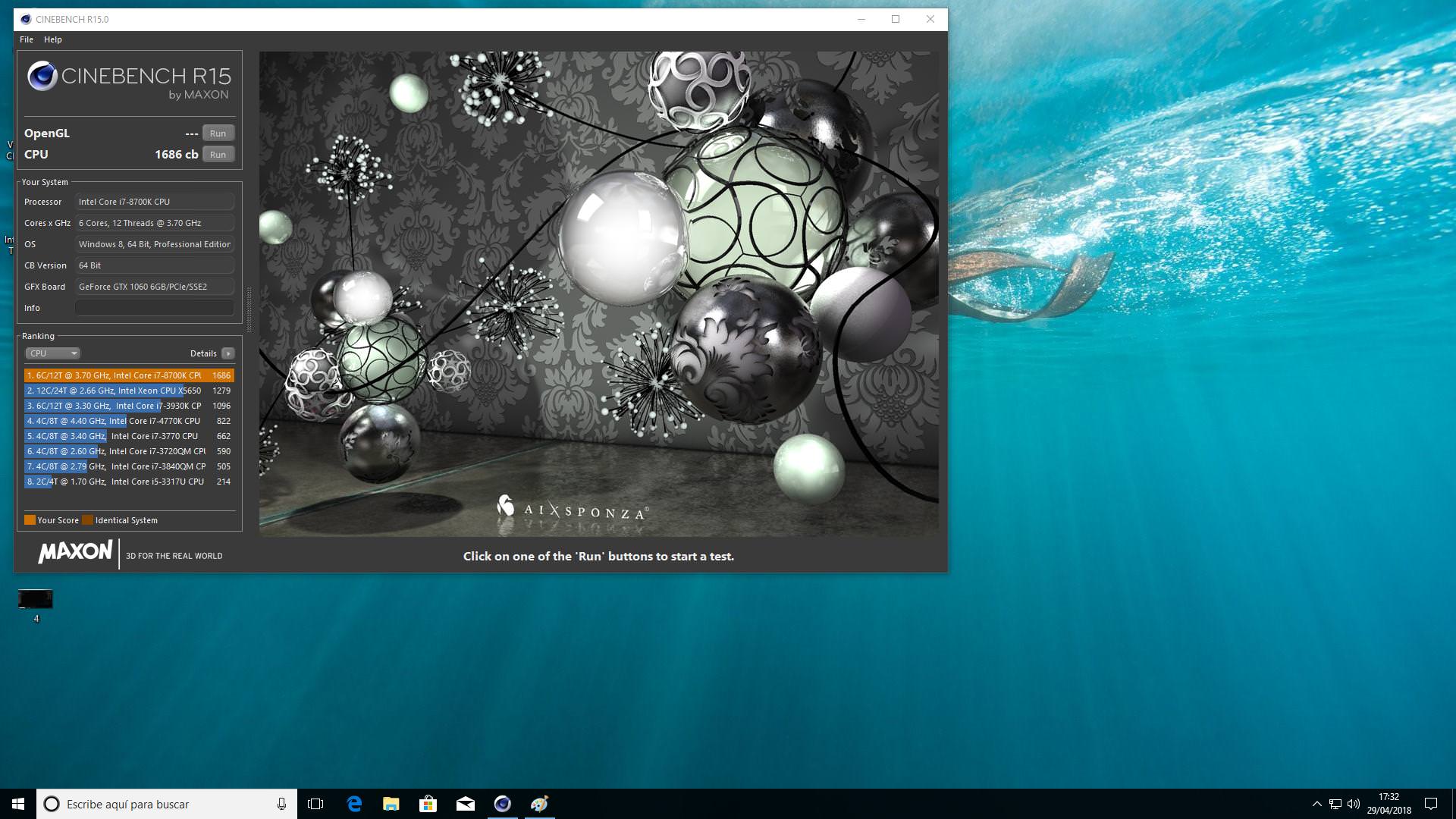1456x819 pixels.
Task: Open the Task View icon
Action: coord(315,804)
